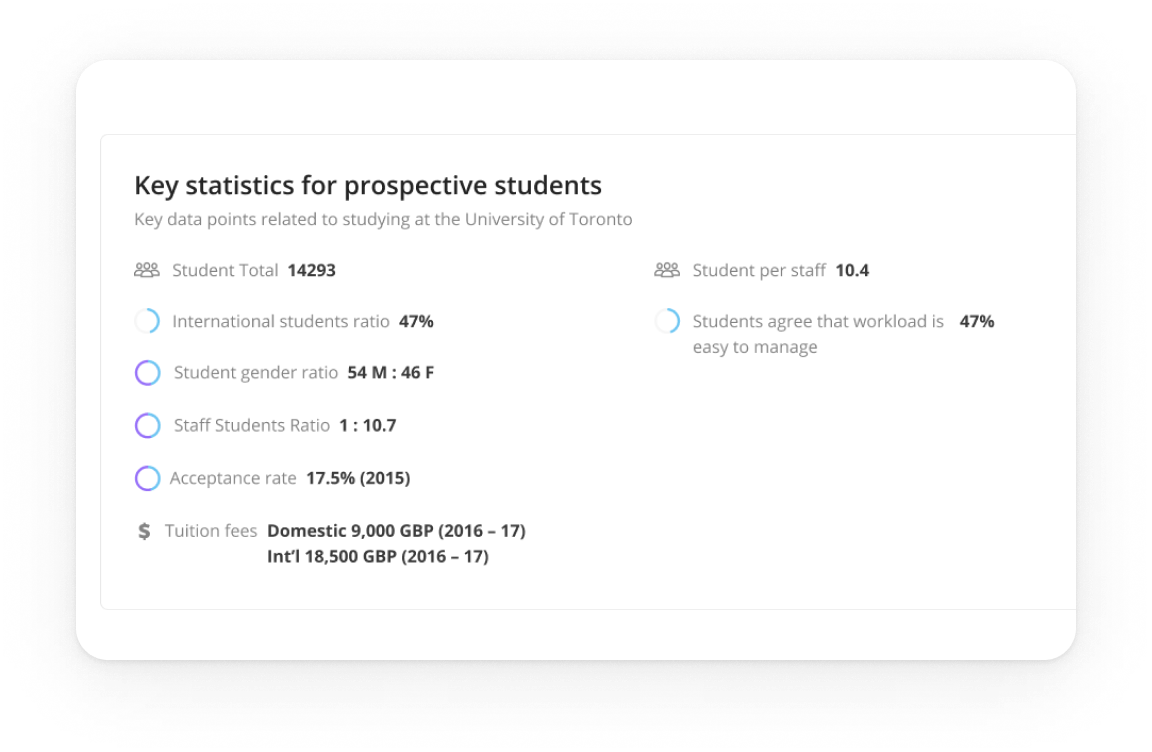Select the gender ratio value 54 M : 46 F

[x=391, y=373]
